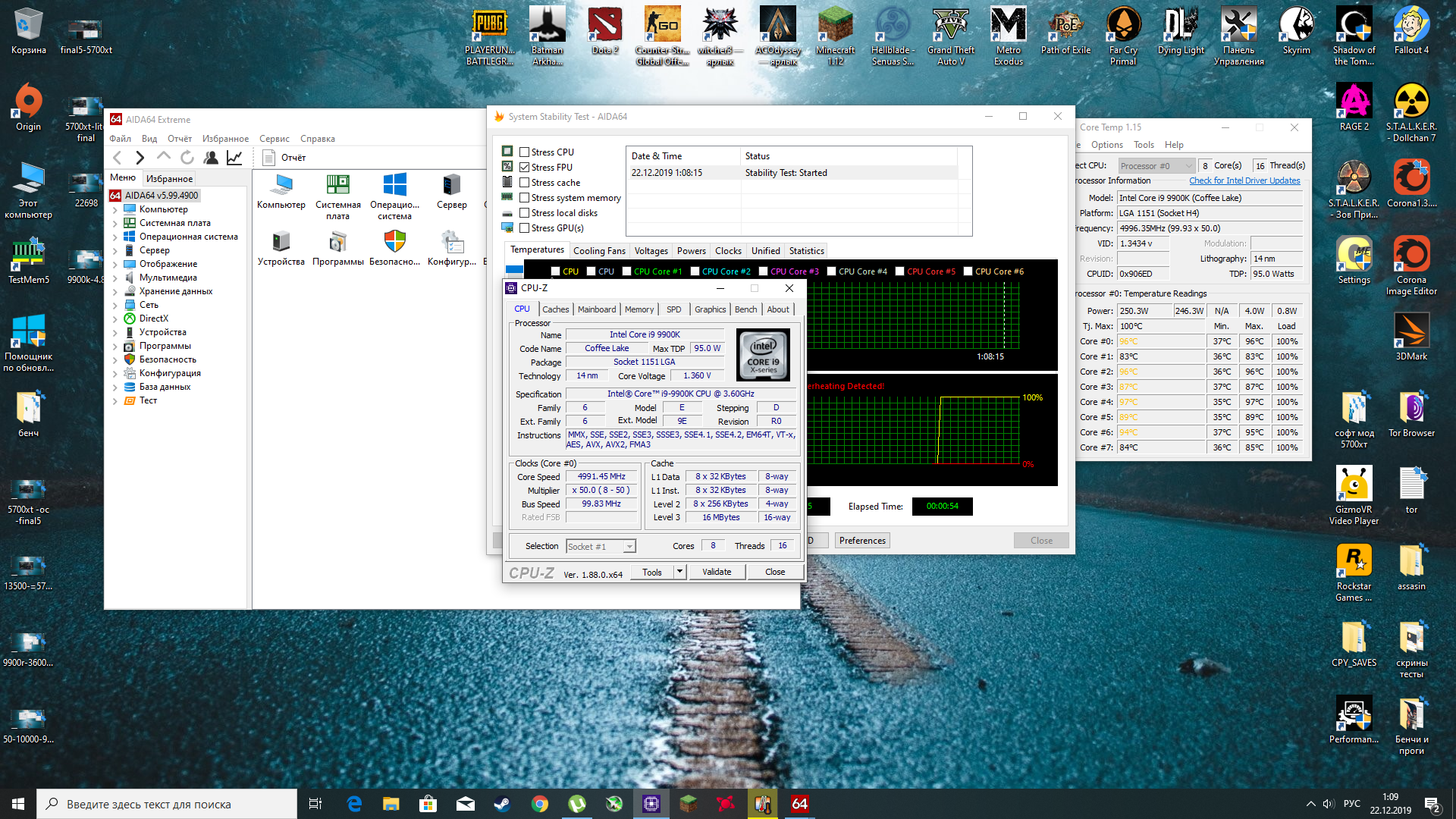
Task: Expand the Системная плата tree node
Action: point(115,224)
